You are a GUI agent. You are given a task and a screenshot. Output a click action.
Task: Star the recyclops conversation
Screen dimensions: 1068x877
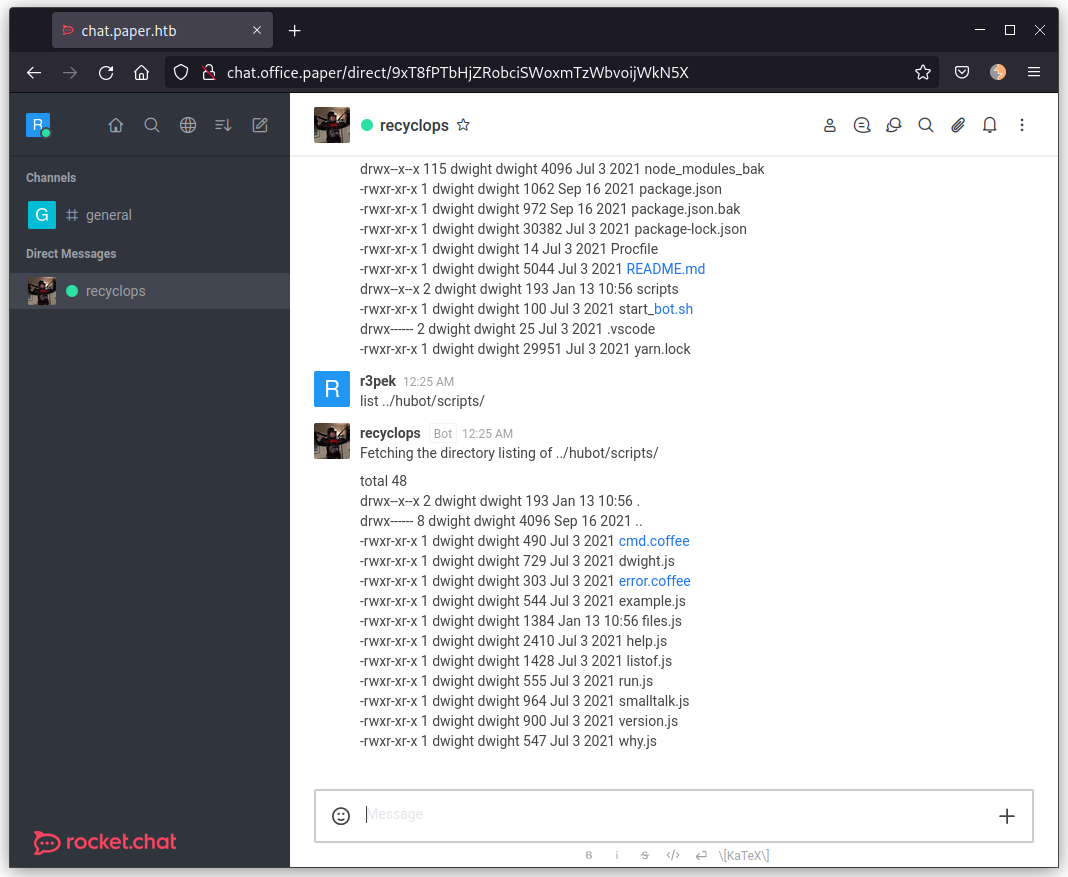click(463, 124)
